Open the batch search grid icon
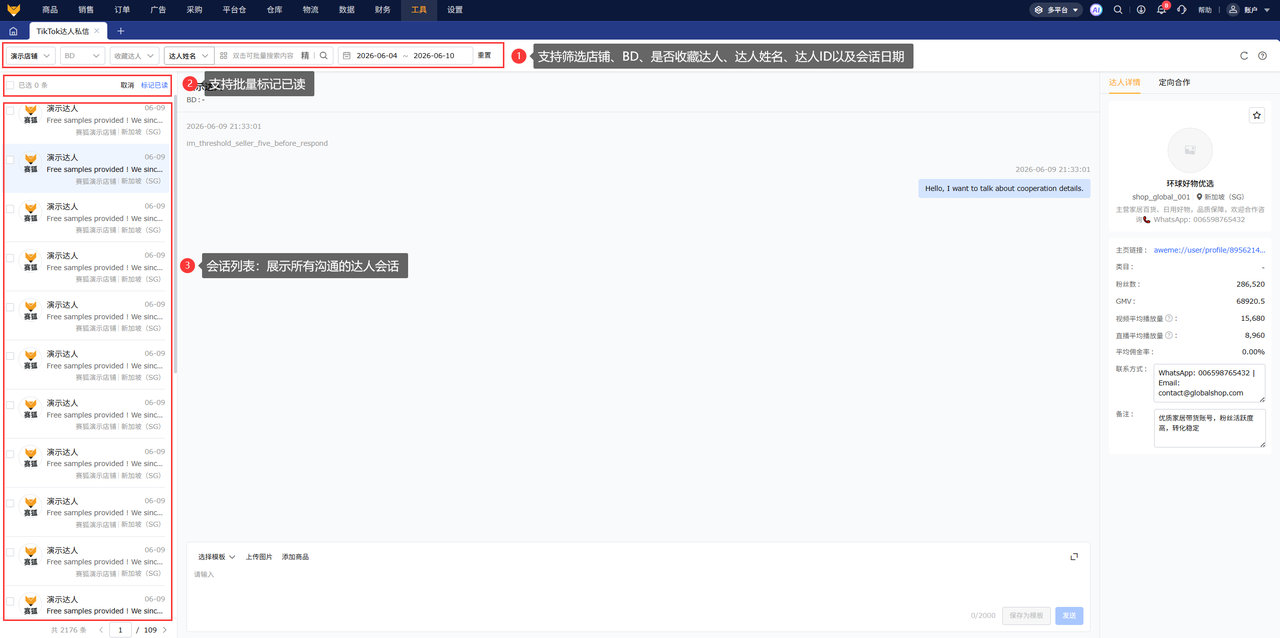 coord(224,56)
